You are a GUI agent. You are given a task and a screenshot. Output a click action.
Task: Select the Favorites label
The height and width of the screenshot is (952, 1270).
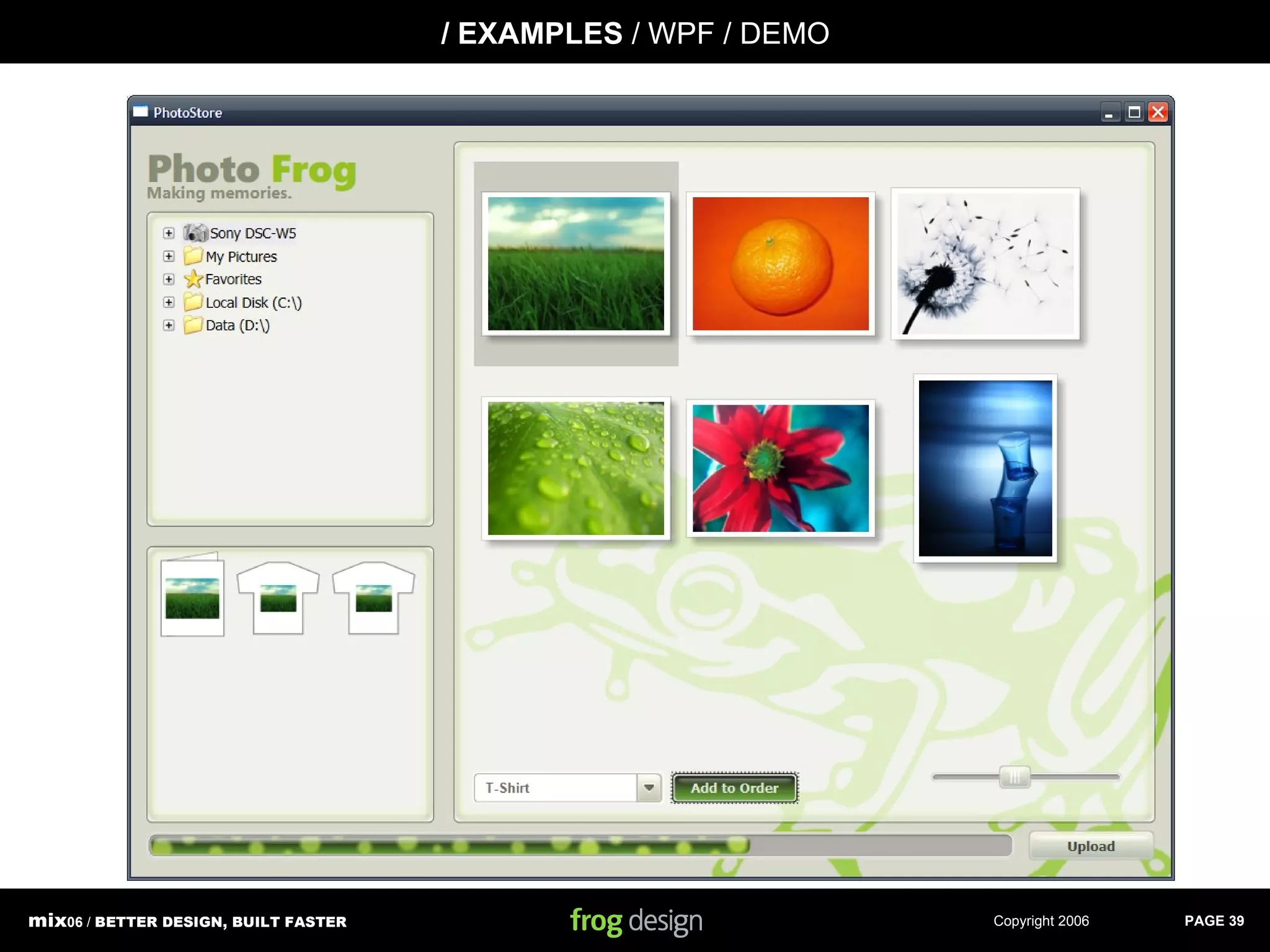pyautogui.click(x=233, y=279)
